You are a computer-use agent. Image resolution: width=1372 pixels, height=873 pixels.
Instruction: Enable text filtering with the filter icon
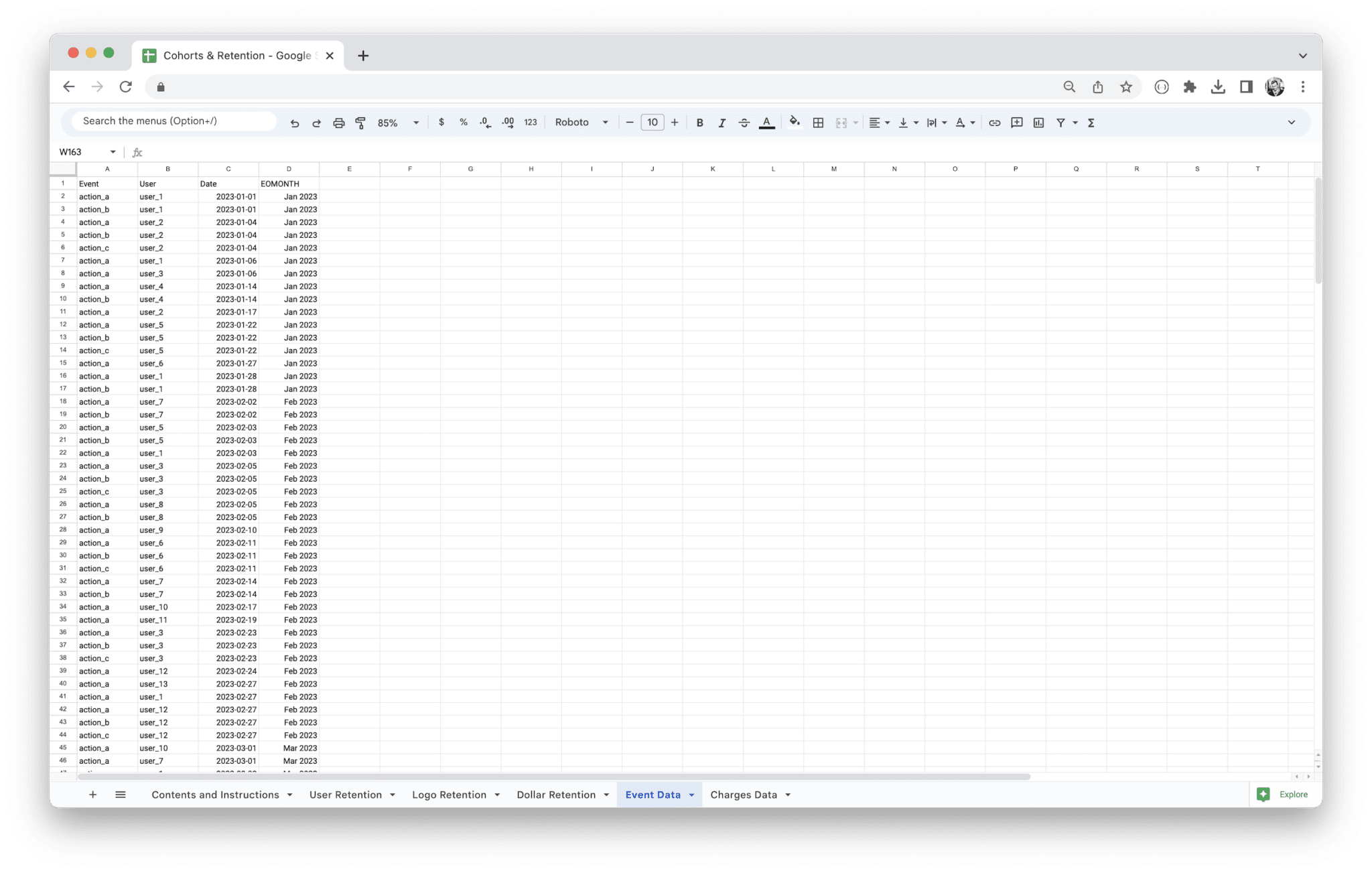(1062, 123)
